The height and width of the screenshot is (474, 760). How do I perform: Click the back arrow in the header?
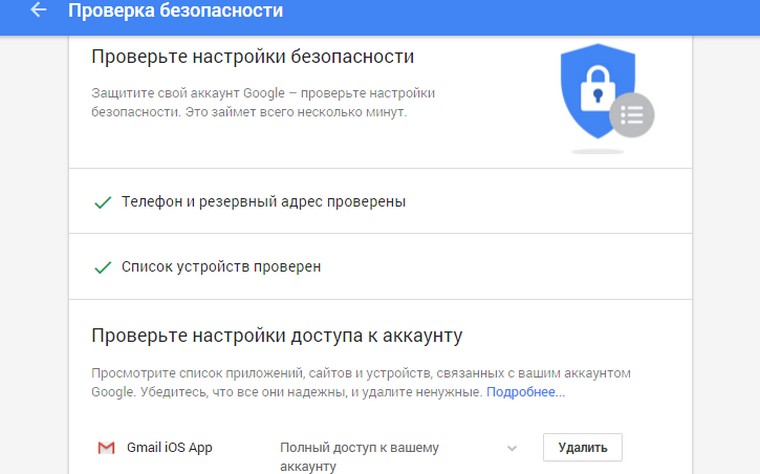point(39,11)
